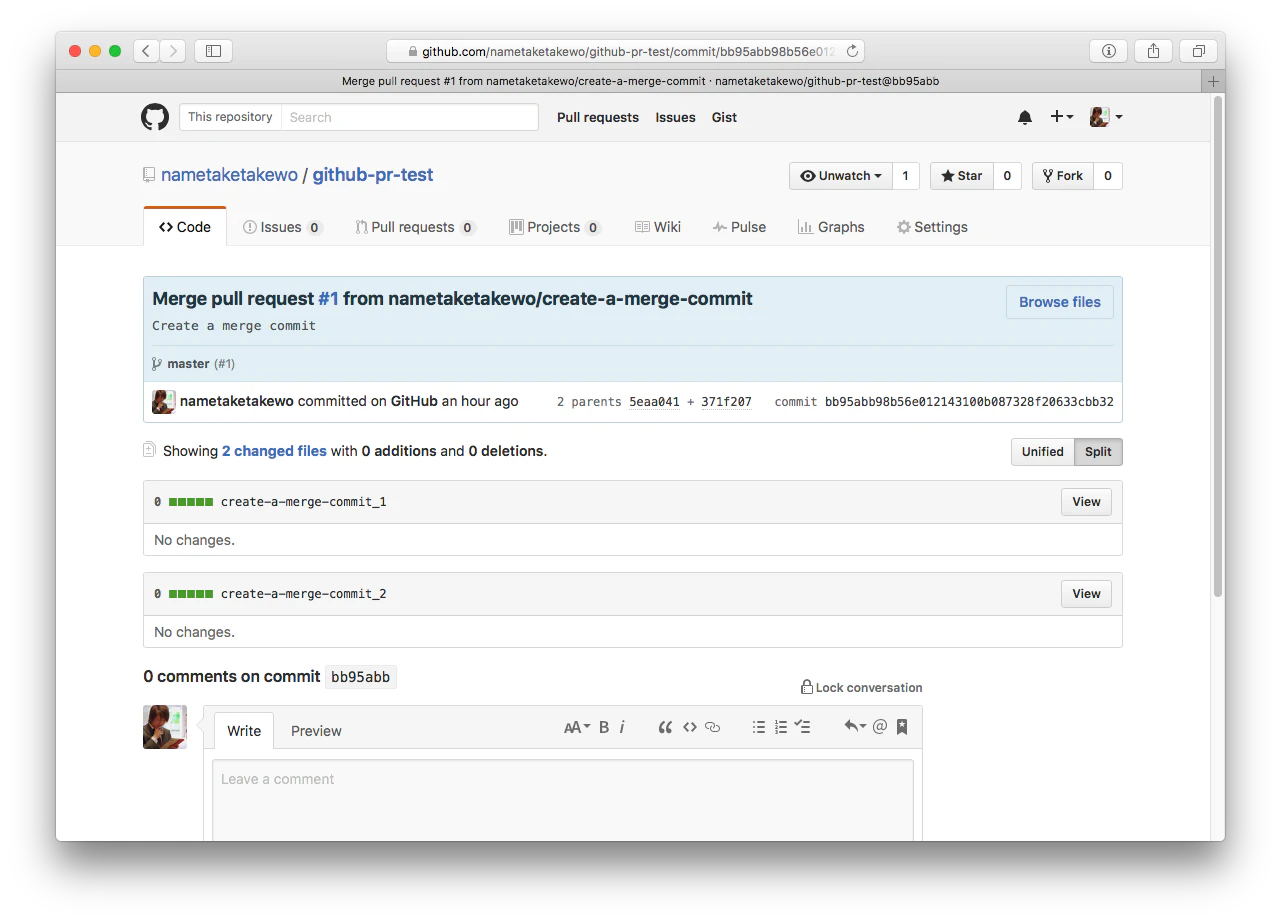The height and width of the screenshot is (921, 1281).
Task: Open the Unwatch dropdown
Action: click(840, 176)
